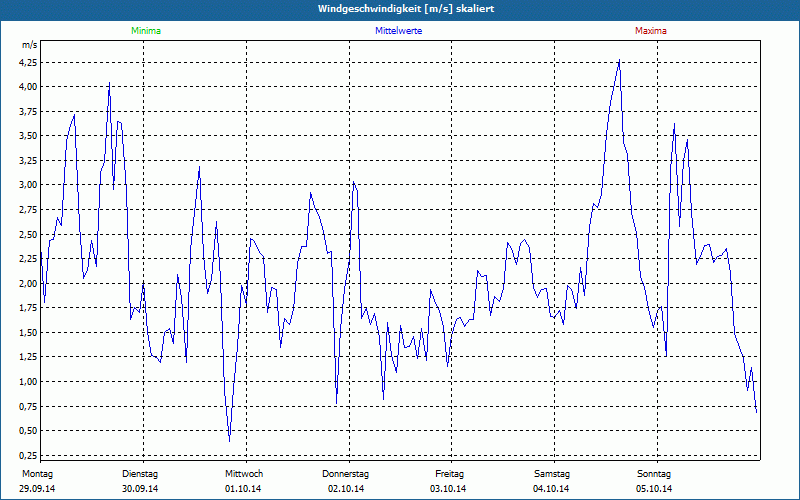Screen dimensions: 800x500
Task: Click the 1,75 y-axis value
Action: (x=29, y=308)
